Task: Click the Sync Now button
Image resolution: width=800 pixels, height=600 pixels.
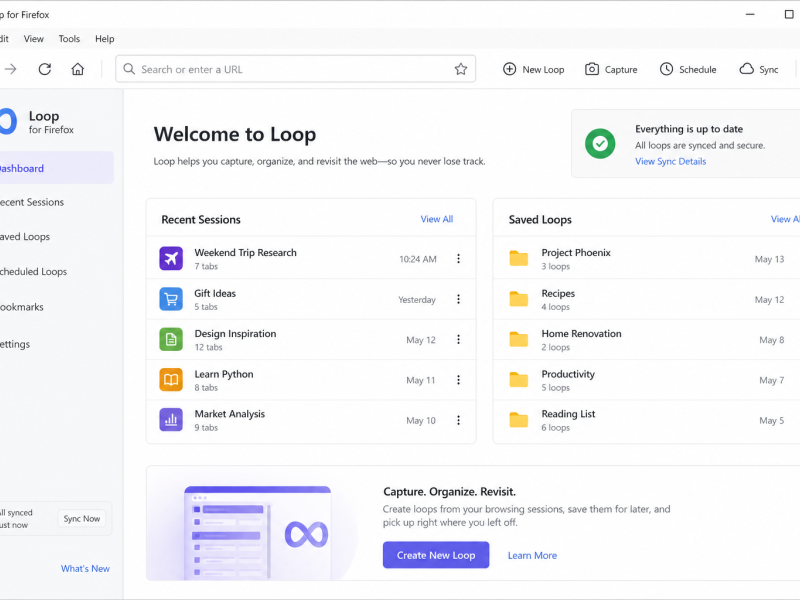Action: [82, 518]
